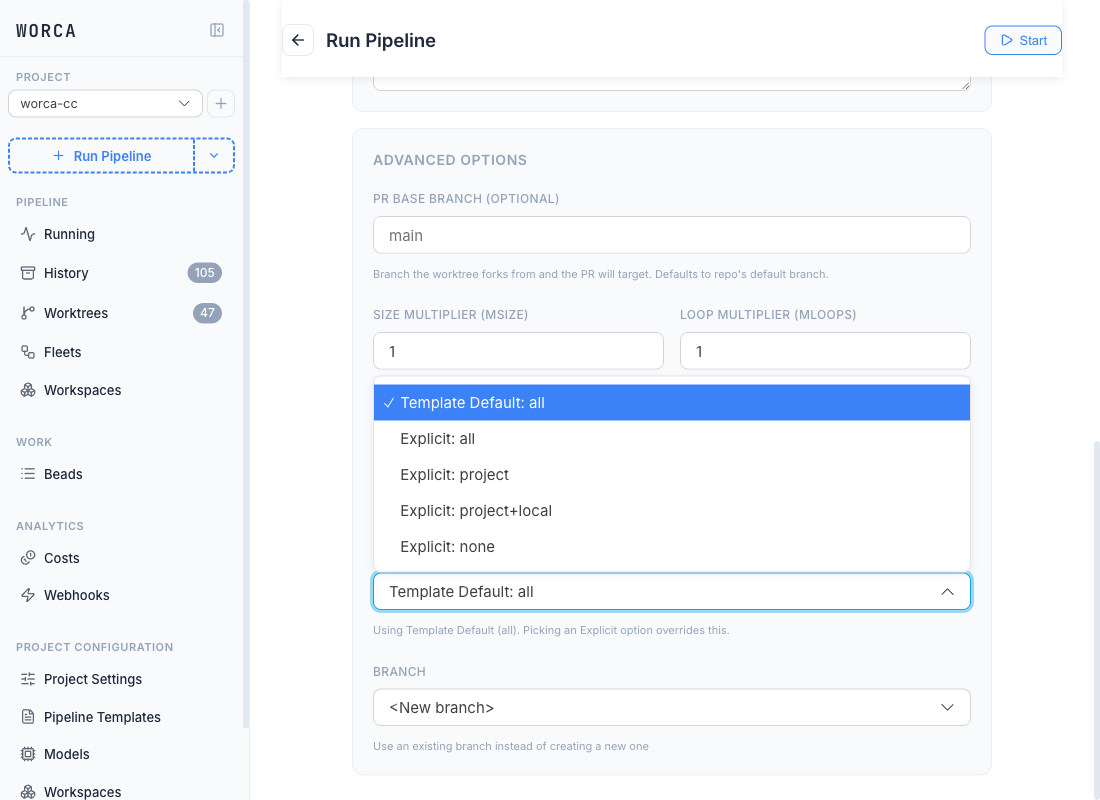Click the add project plus icon
1100x800 pixels.
point(221,104)
